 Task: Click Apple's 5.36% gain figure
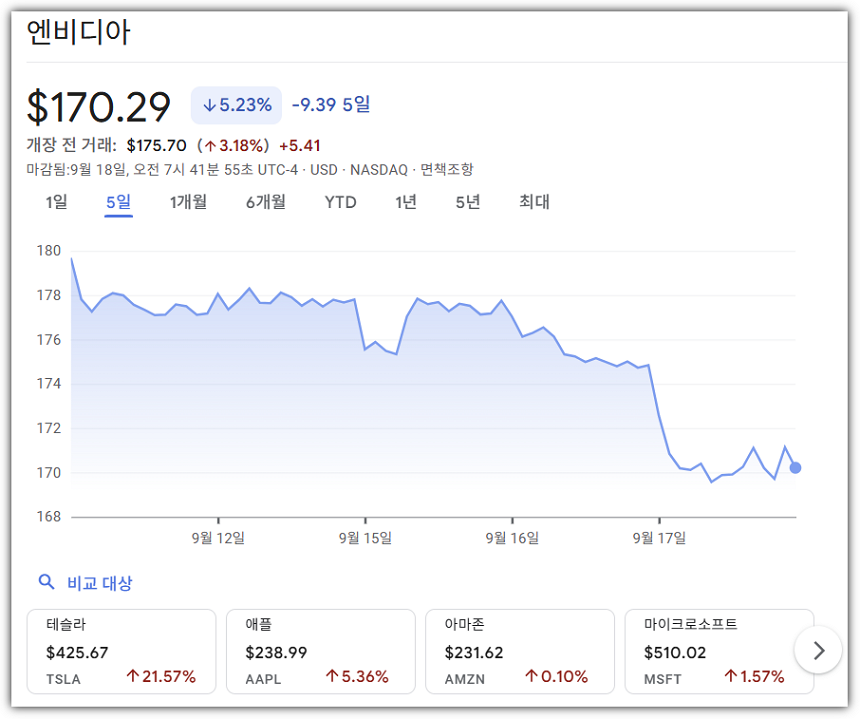click(x=357, y=677)
